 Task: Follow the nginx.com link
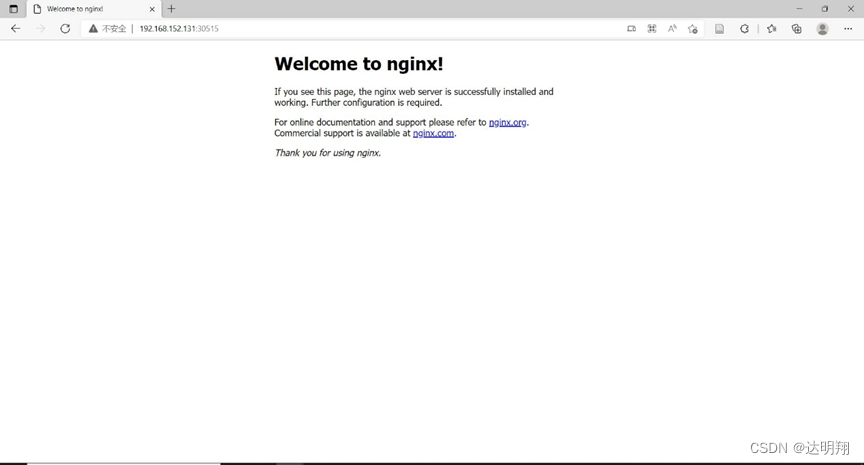(x=433, y=133)
